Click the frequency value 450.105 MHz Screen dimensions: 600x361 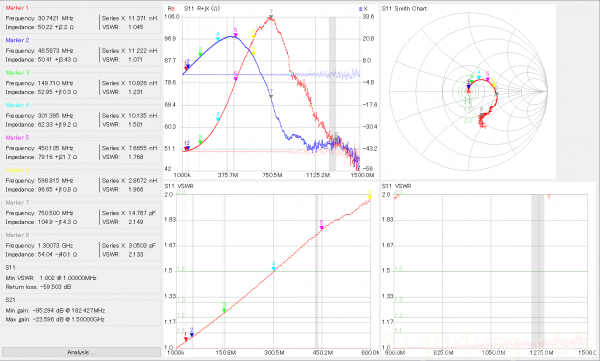pyautogui.click(x=55, y=148)
